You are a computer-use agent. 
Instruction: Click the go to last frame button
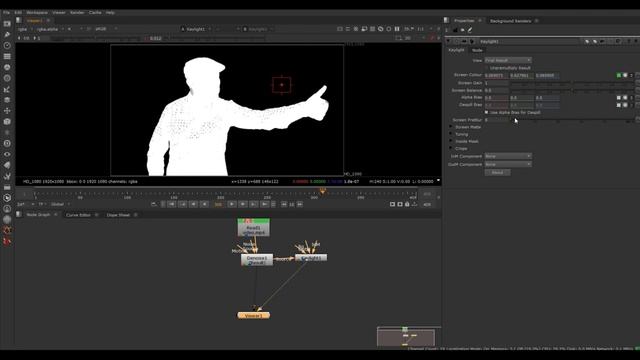[x=264, y=204]
